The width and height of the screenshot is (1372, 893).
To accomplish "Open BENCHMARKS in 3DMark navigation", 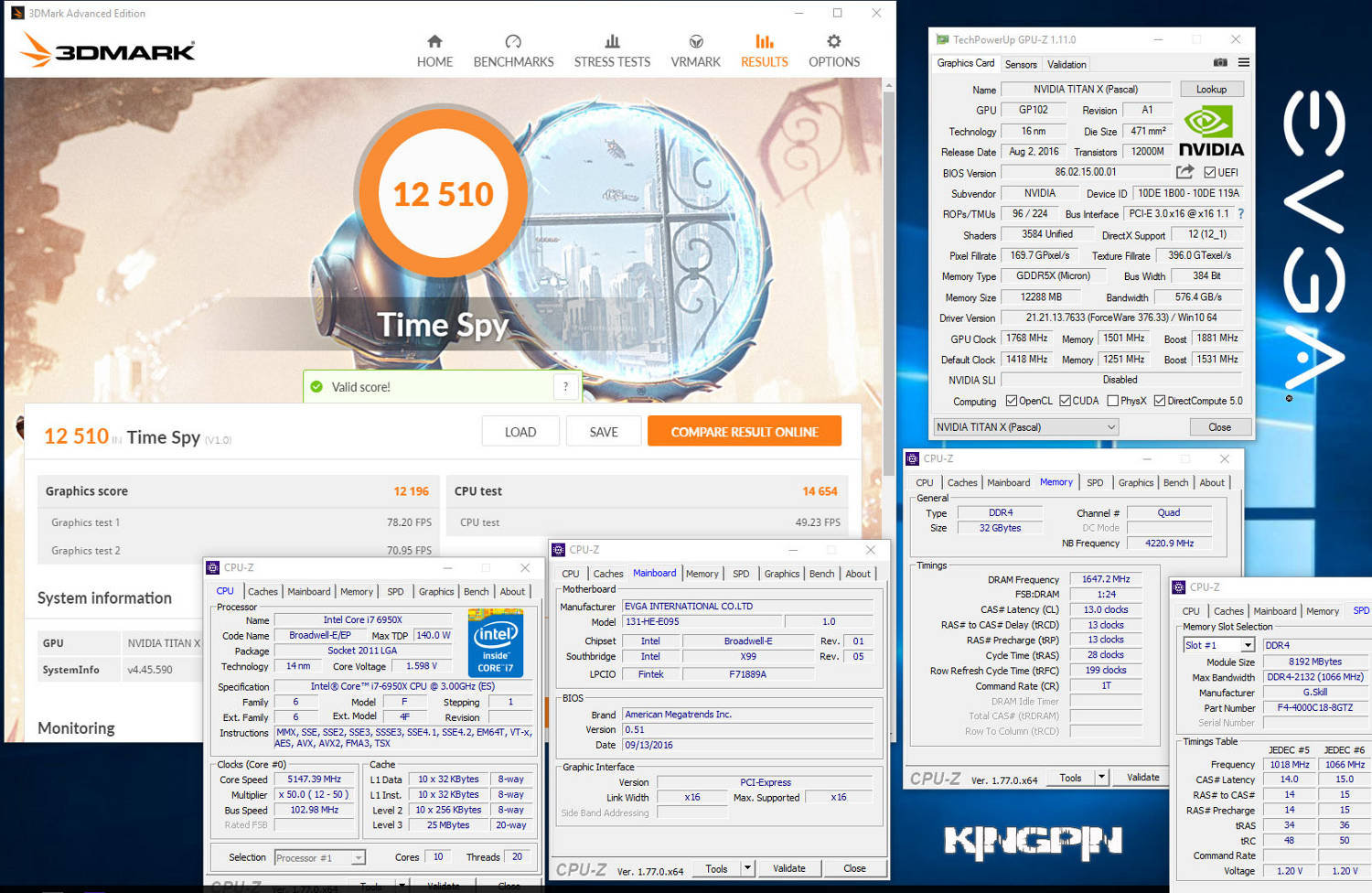I will (513, 51).
